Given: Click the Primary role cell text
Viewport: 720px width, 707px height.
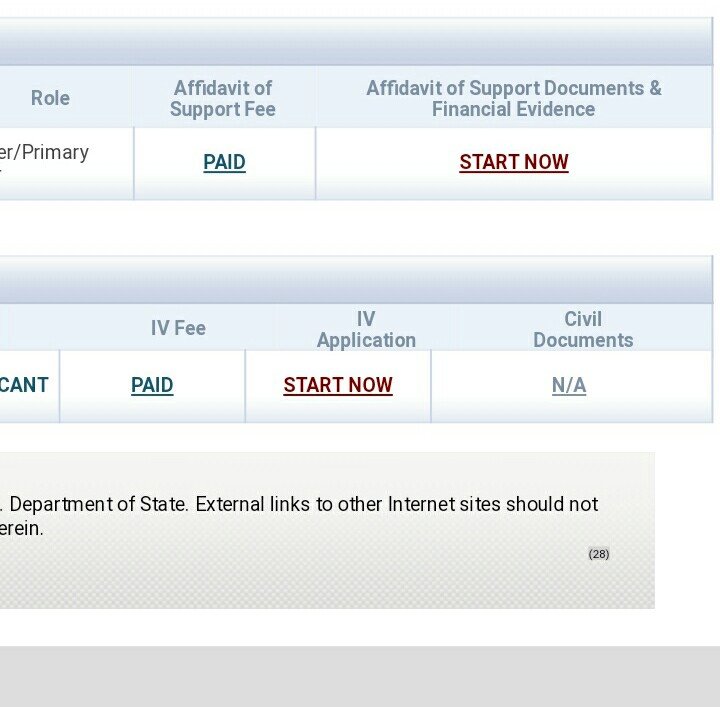Looking at the screenshot, I should click(45, 153).
